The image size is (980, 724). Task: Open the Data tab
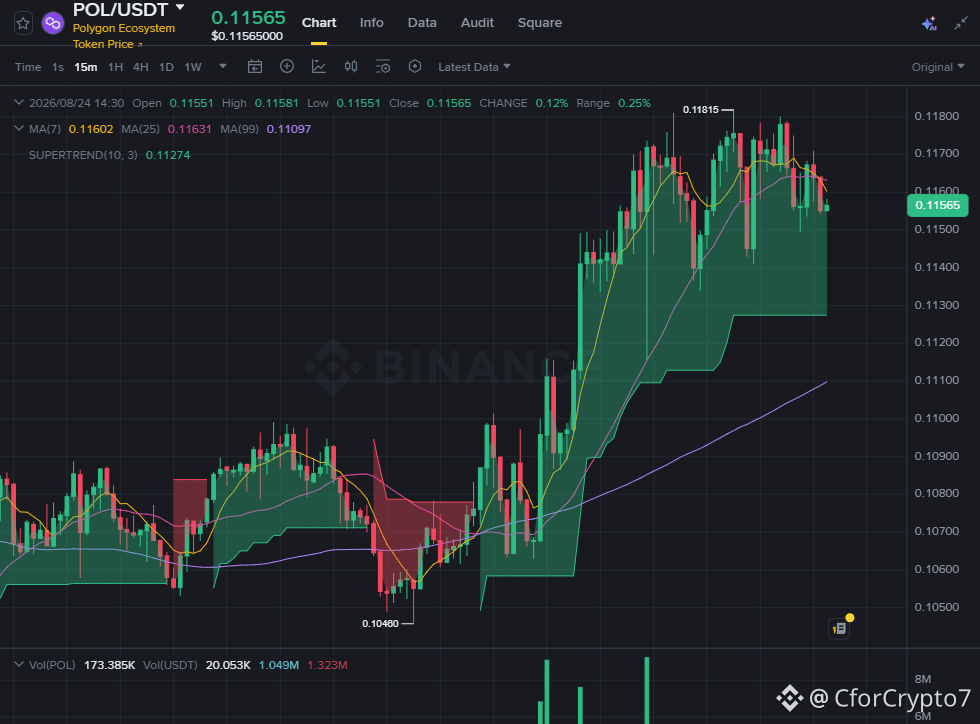422,23
